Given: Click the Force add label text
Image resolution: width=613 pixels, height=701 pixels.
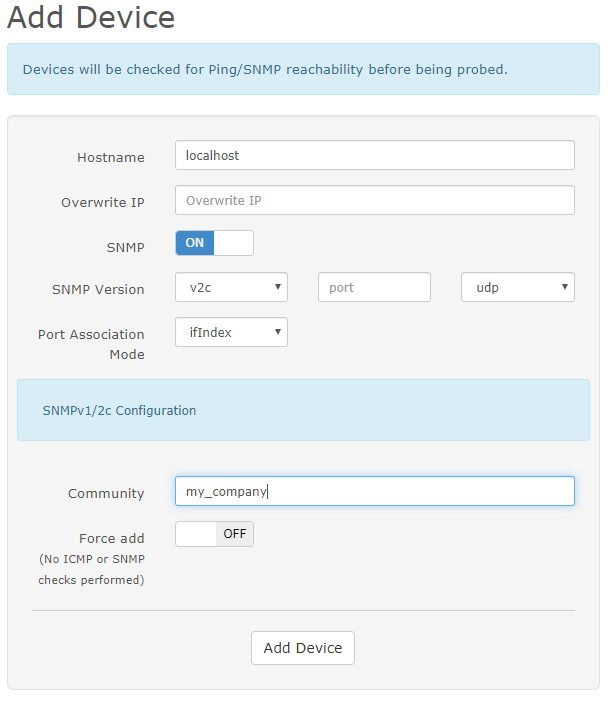Looking at the screenshot, I should 112,538.
